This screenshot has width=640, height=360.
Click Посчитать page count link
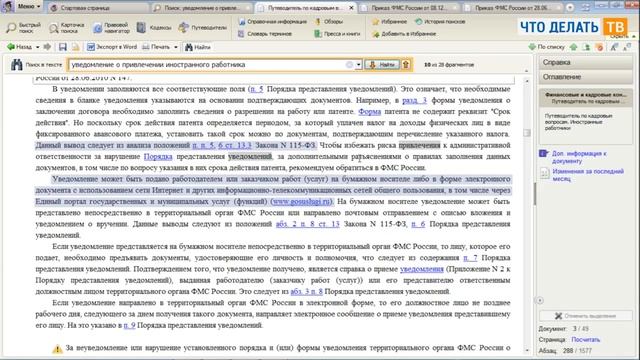pos(586,340)
